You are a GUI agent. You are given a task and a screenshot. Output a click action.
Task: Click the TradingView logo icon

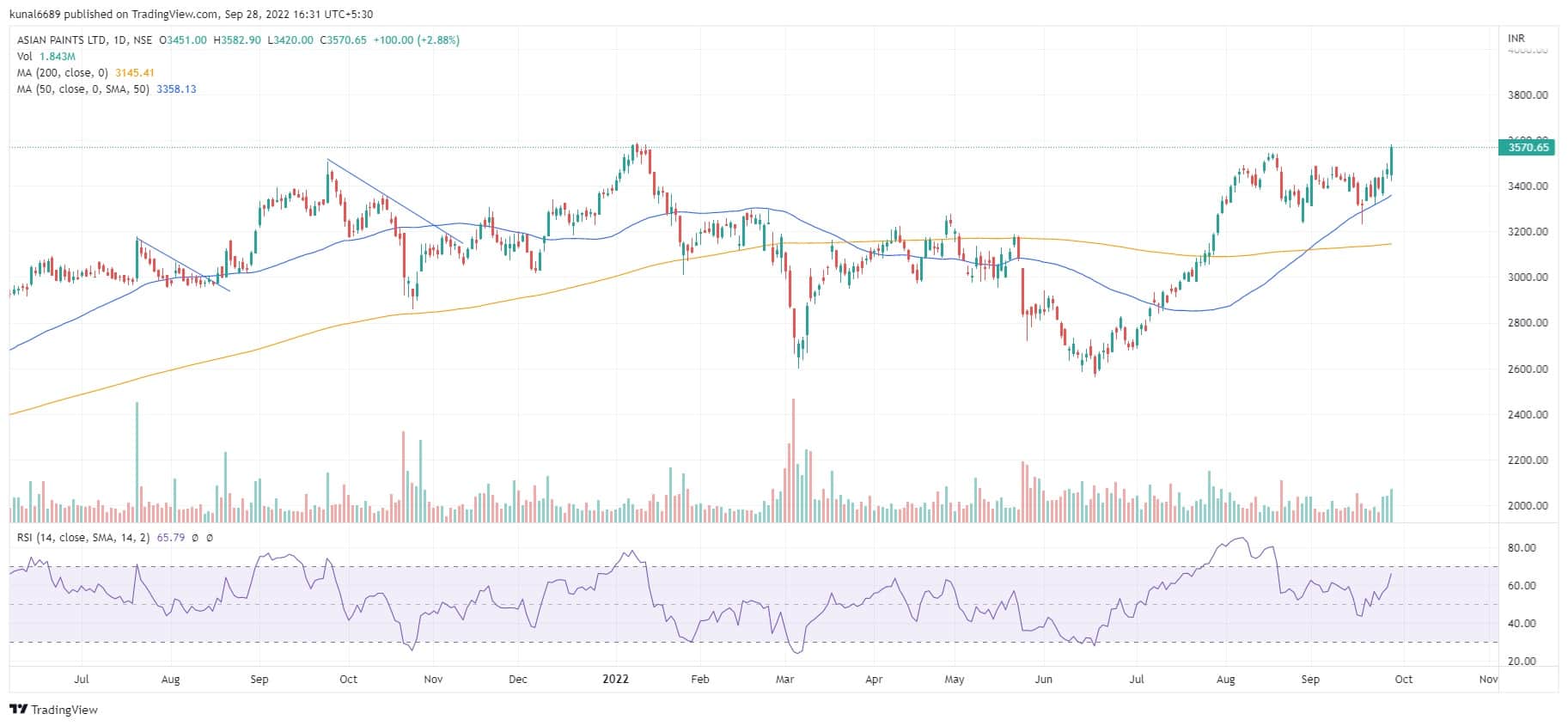click(18, 710)
